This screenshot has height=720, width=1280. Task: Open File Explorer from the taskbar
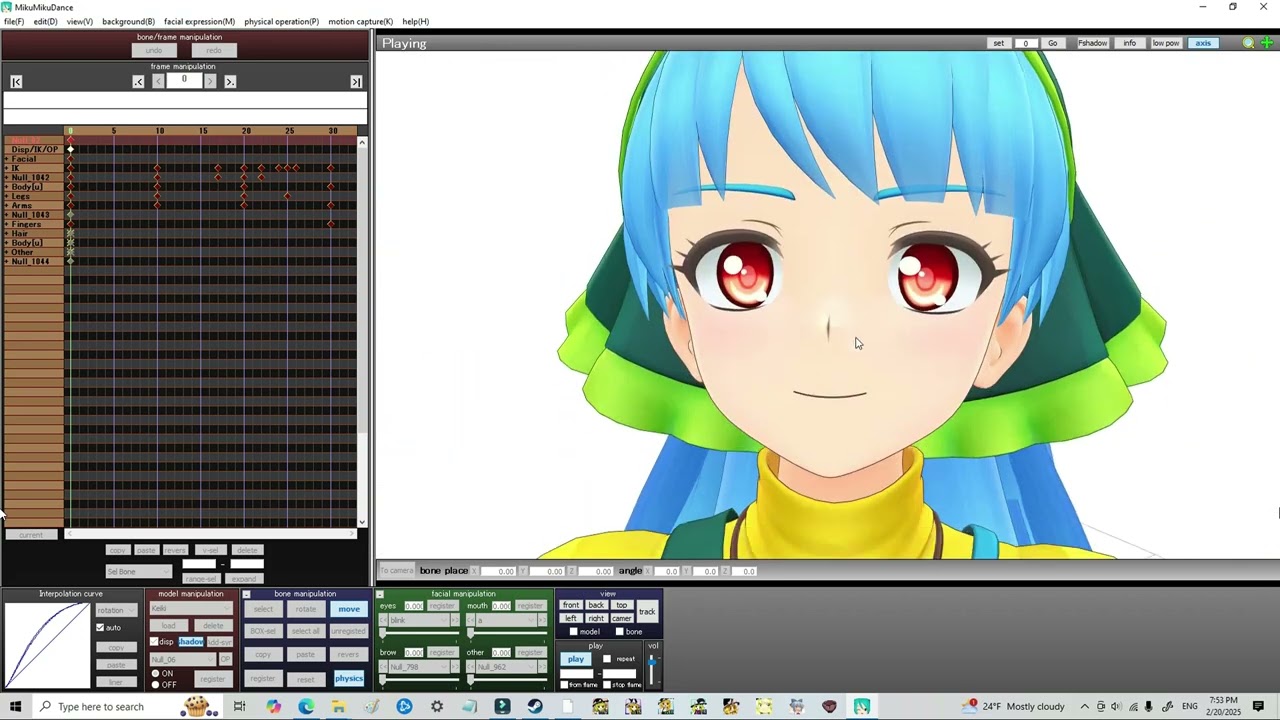[338, 707]
